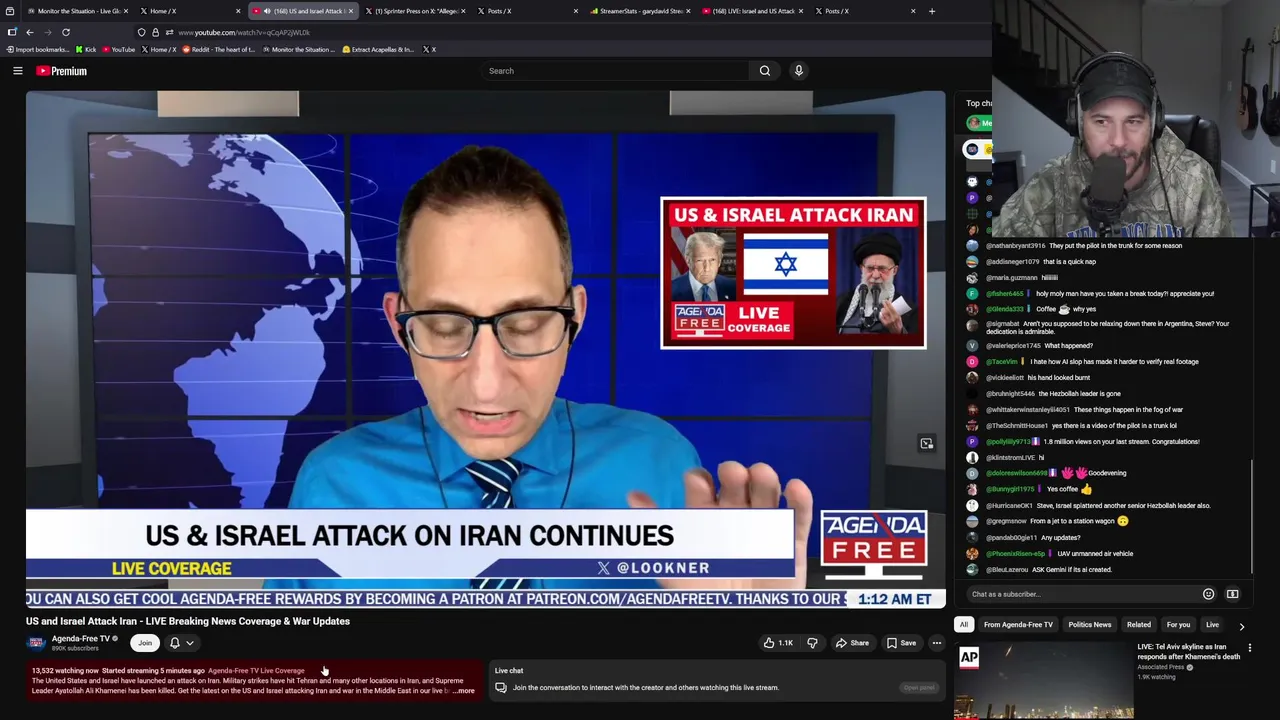The width and height of the screenshot is (1280, 720).
Task: Open the emoji picker in chat
Action: point(1208,594)
